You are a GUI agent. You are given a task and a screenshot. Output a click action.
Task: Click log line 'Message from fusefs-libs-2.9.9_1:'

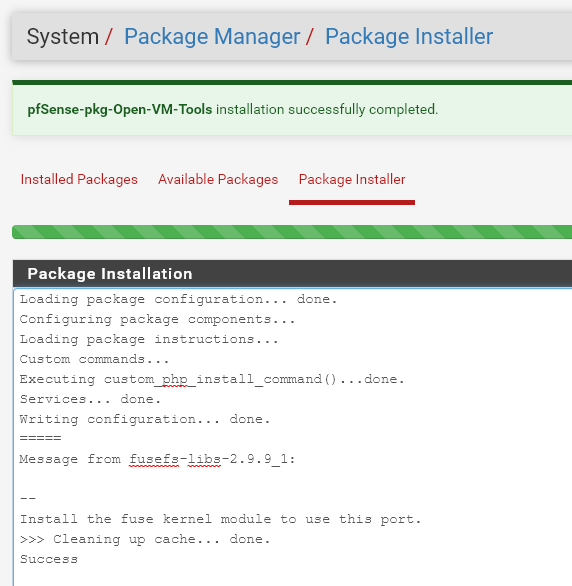(x=157, y=459)
